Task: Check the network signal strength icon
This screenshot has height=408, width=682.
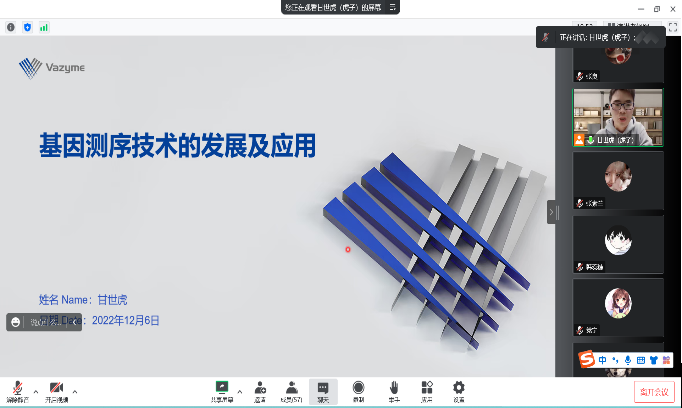Action: [x=44, y=27]
